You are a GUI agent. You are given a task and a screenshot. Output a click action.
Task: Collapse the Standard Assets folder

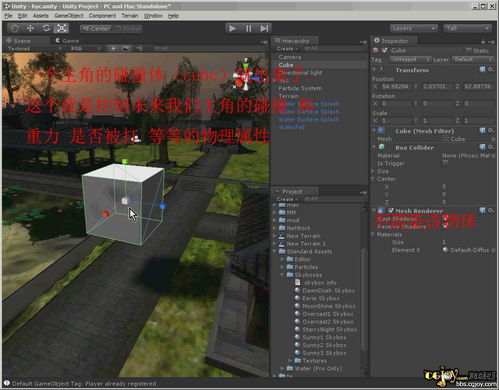pyautogui.click(x=275, y=251)
